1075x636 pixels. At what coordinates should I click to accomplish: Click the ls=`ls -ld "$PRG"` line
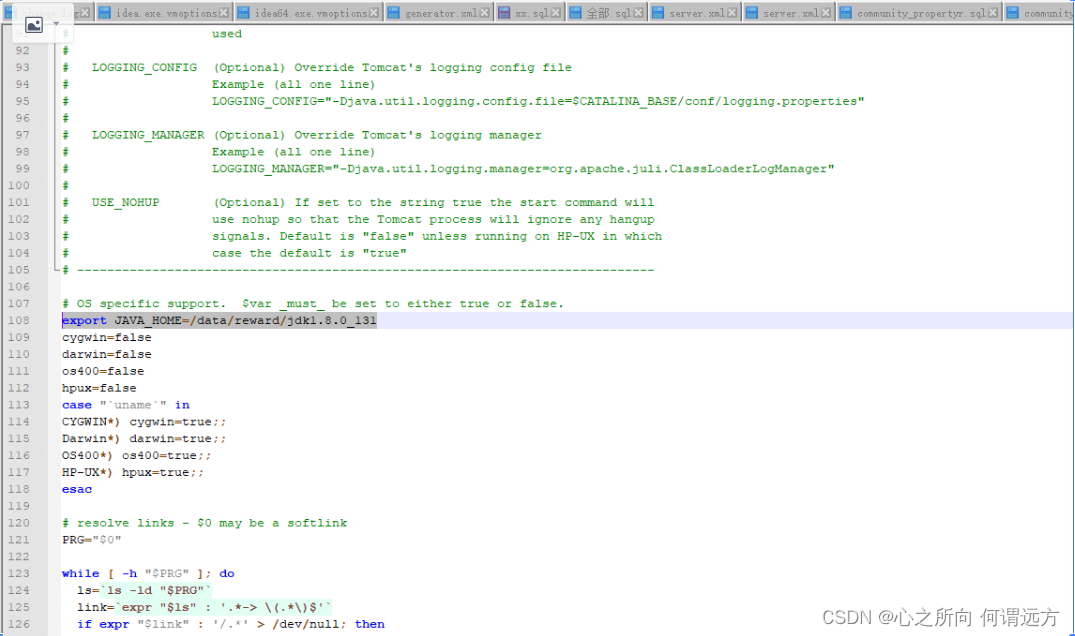pos(143,590)
